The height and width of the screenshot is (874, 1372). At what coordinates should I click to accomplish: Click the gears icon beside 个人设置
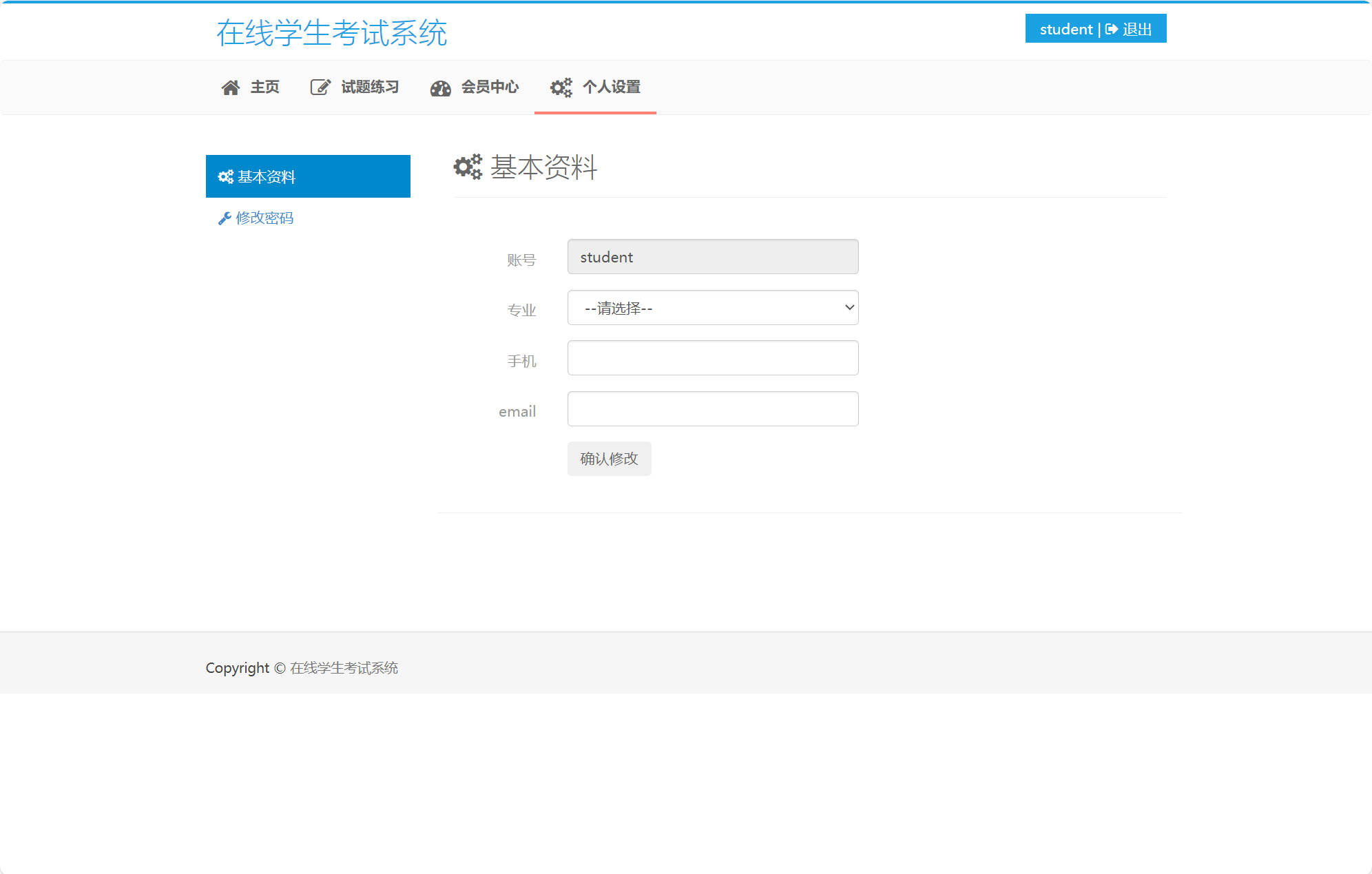[560, 87]
